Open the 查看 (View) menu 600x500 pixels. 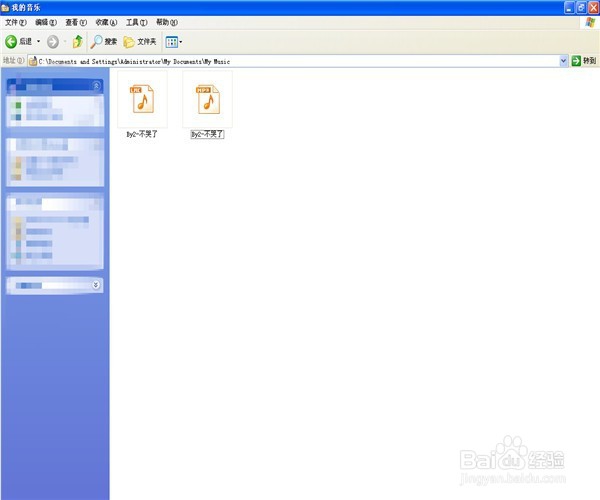pos(76,23)
